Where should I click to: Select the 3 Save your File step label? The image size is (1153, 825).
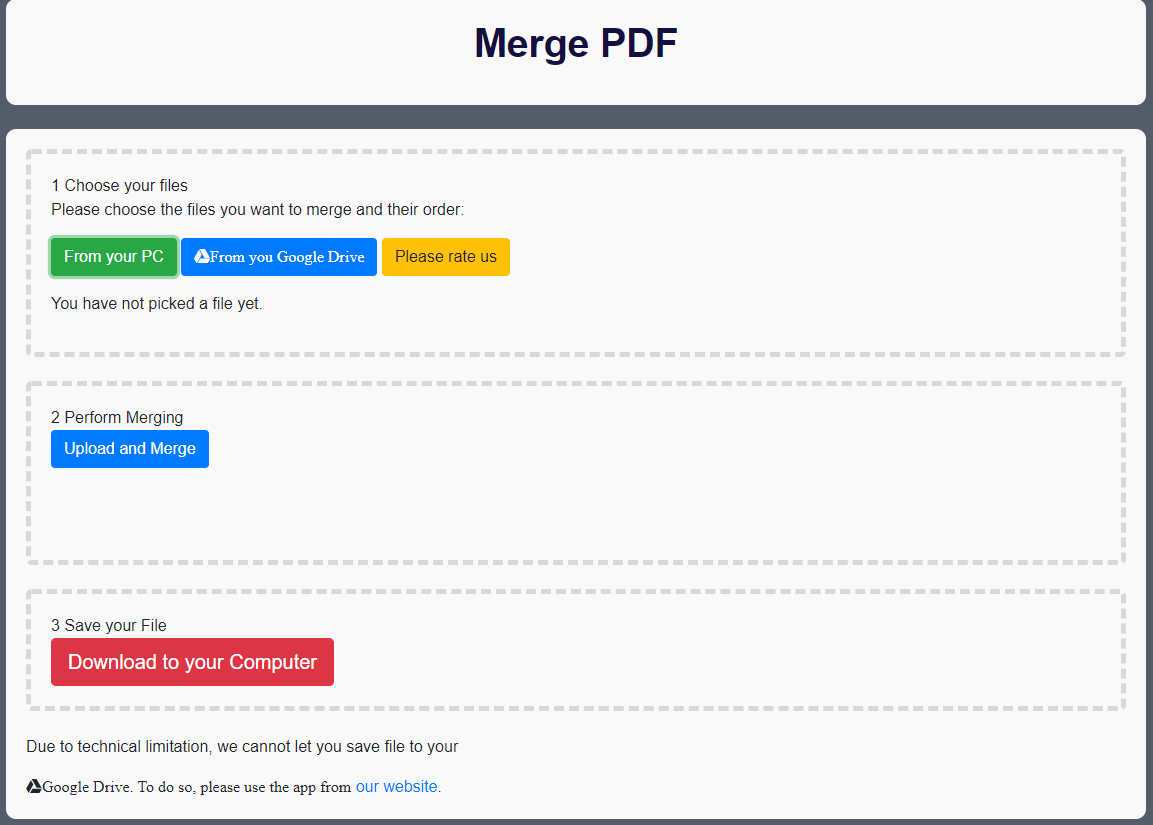(x=109, y=625)
